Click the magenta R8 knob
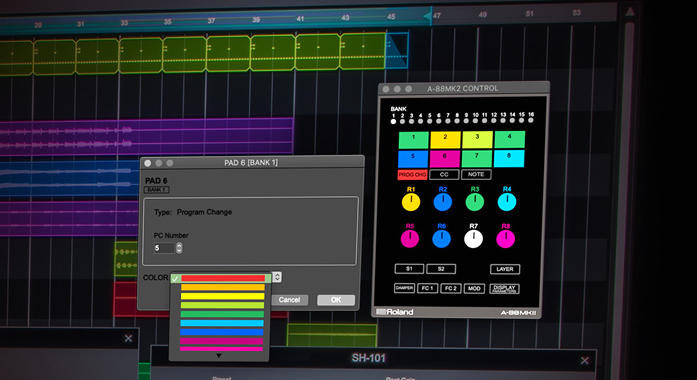This screenshot has width=697, height=380. (x=506, y=239)
